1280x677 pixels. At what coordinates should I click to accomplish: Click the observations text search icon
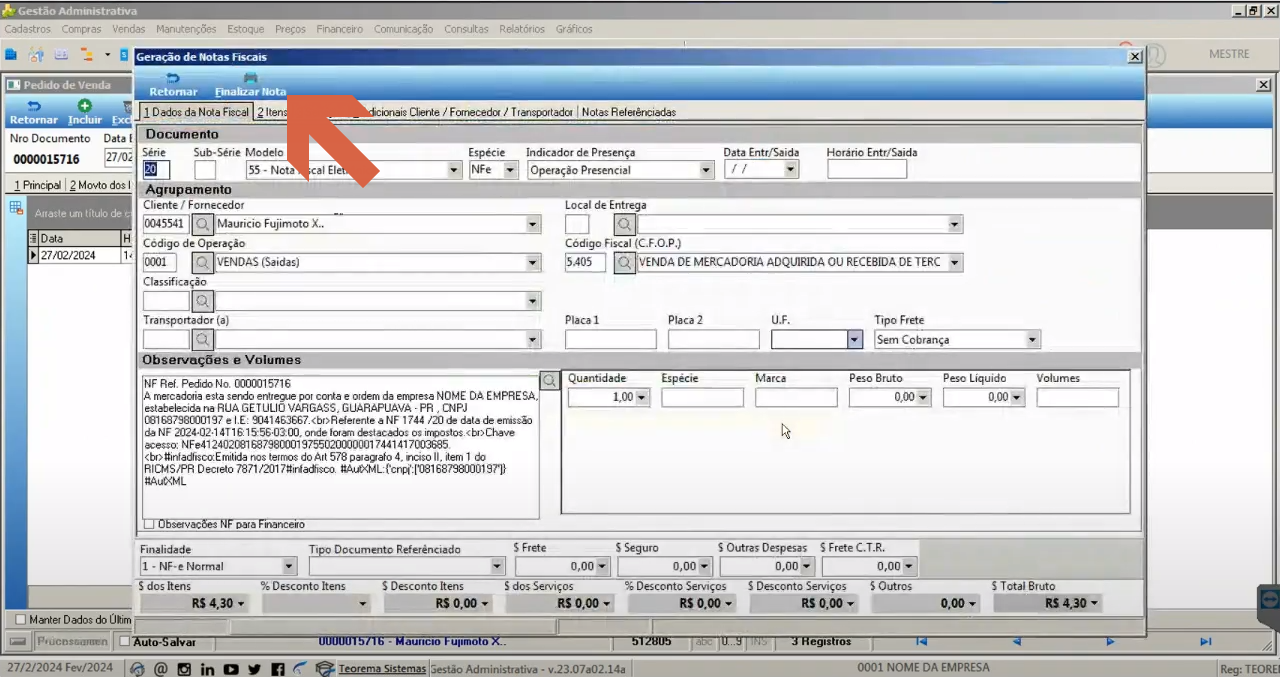549,380
